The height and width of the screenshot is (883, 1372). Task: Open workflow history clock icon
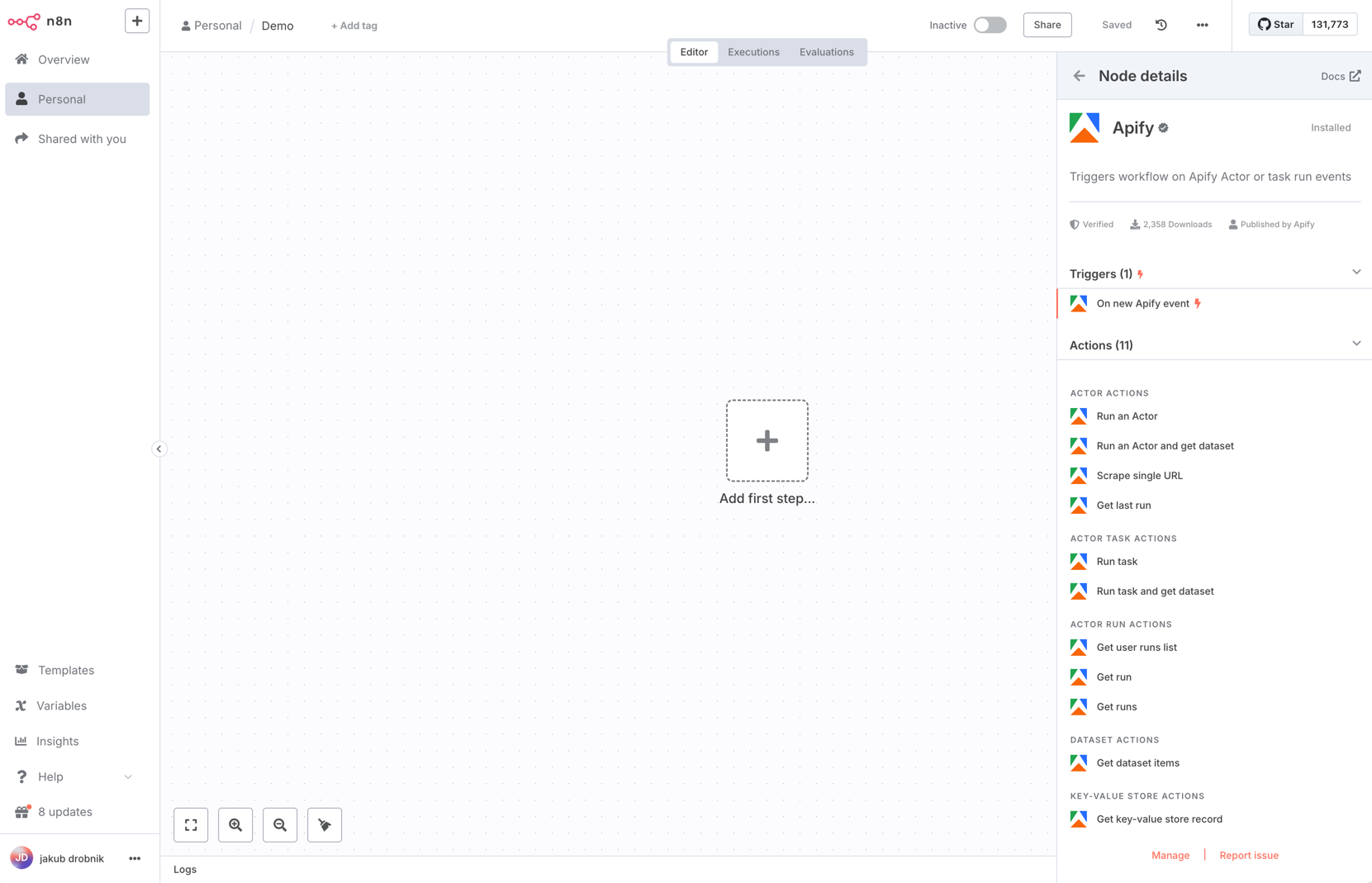tap(1161, 25)
